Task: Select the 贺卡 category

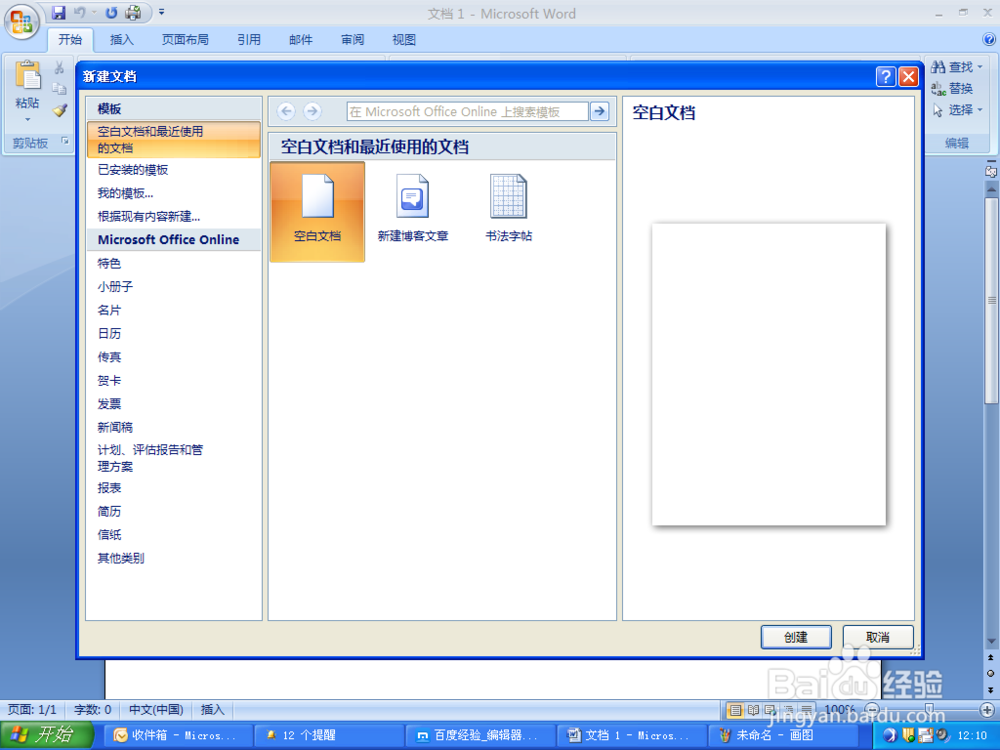Action: coord(109,381)
